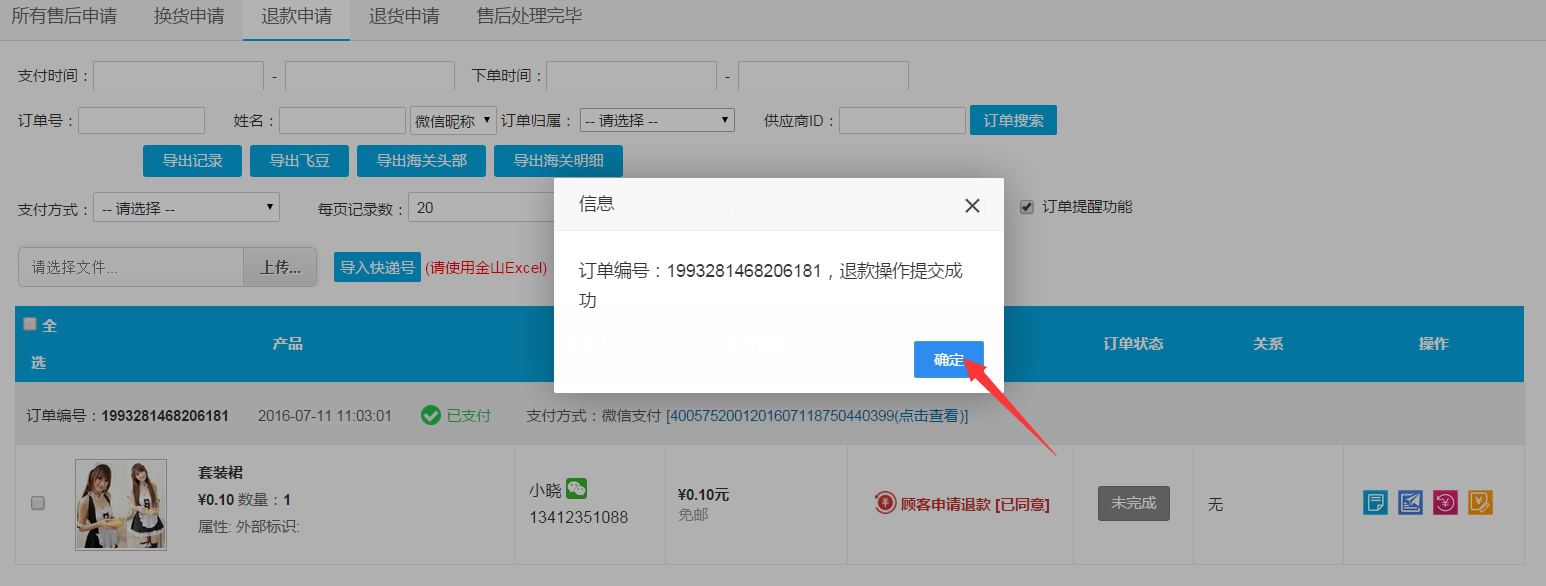1546x586 pixels.
Task: Click the paper-plane shipping icon in the actions column
Action: point(1411,503)
